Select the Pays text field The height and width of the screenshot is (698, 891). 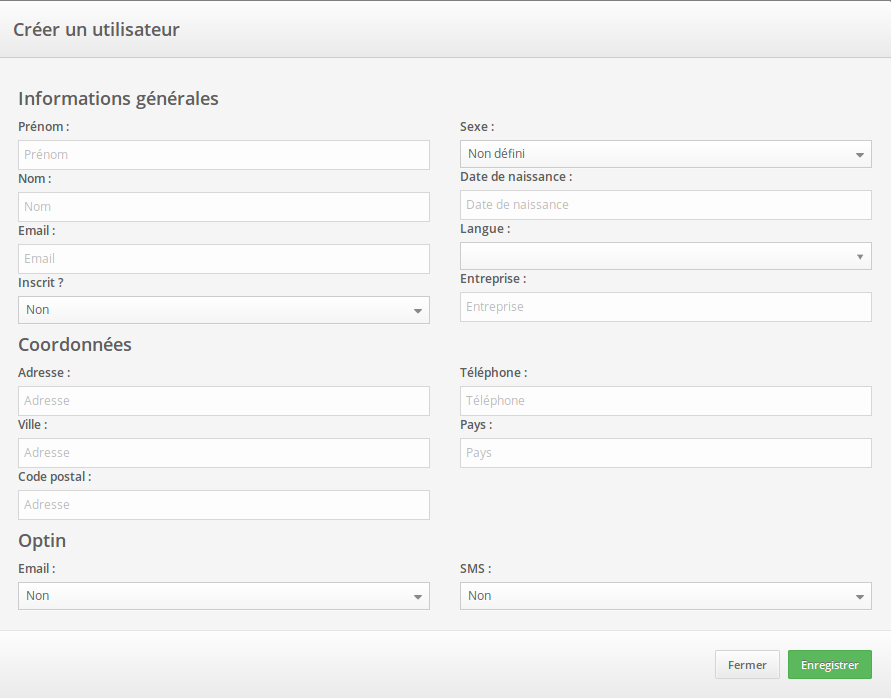click(665, 453)
